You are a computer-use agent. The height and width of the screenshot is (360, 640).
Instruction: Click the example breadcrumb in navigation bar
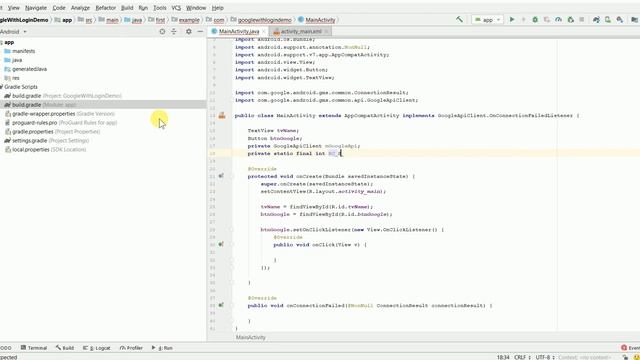pyautogui.click(x=186, y=20)
